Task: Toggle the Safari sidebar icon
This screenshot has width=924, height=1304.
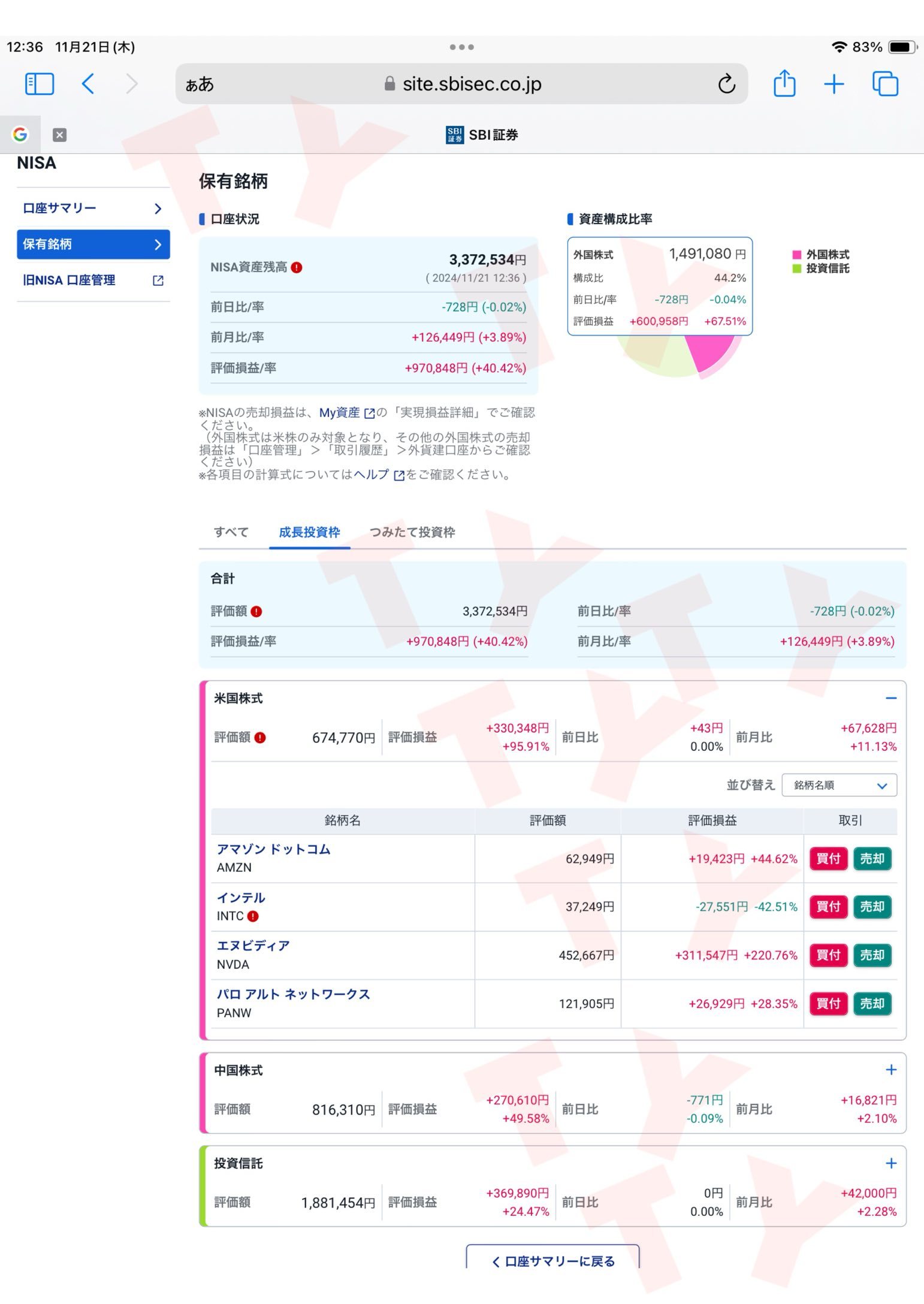Action: [x=40, y=84]
